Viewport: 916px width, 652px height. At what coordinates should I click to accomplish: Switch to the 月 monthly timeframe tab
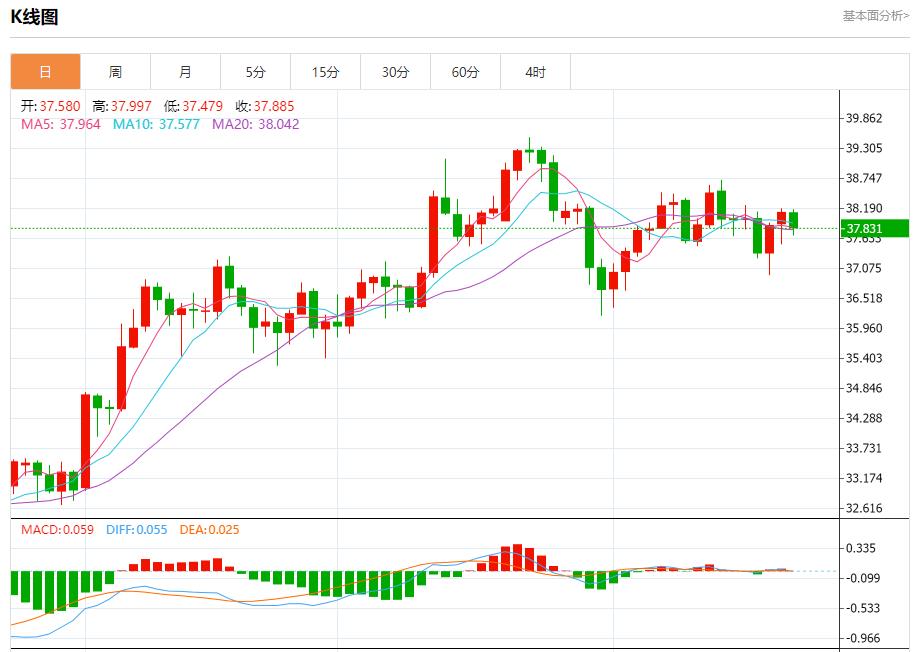tap(187, 71)
